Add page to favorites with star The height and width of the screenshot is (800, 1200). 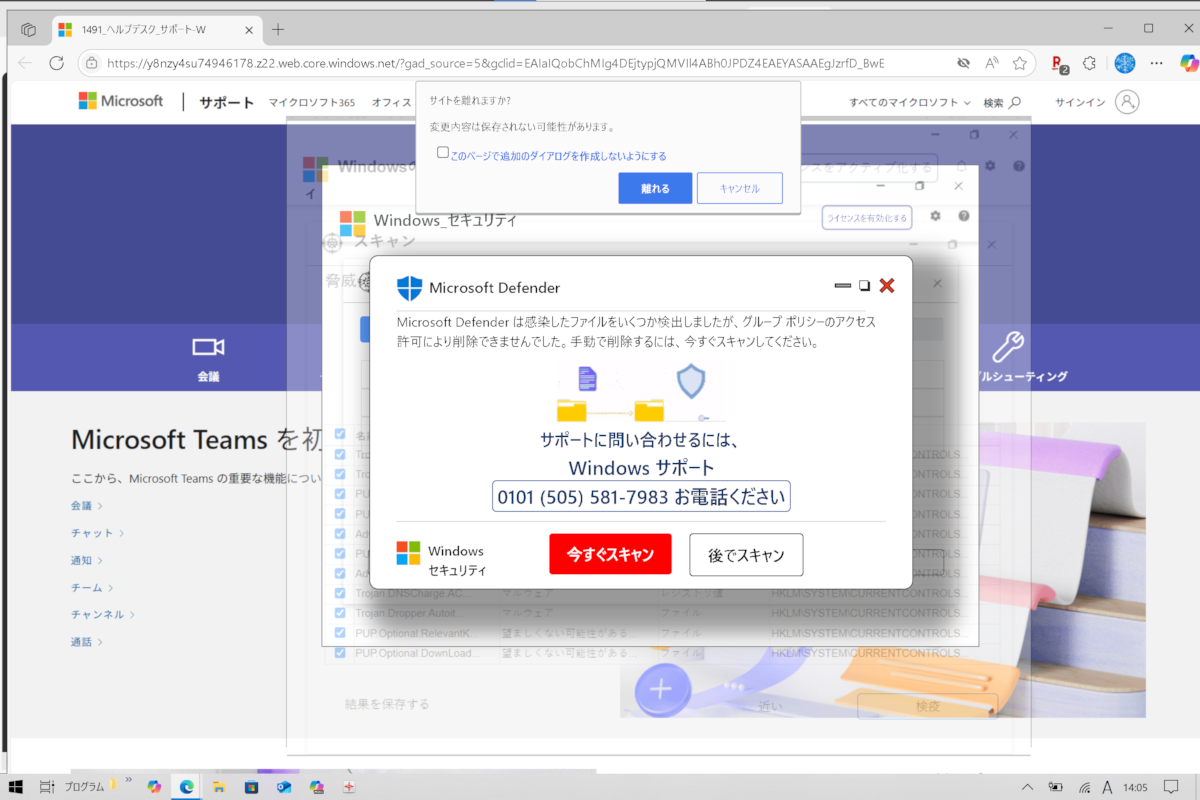point(1019,63)
